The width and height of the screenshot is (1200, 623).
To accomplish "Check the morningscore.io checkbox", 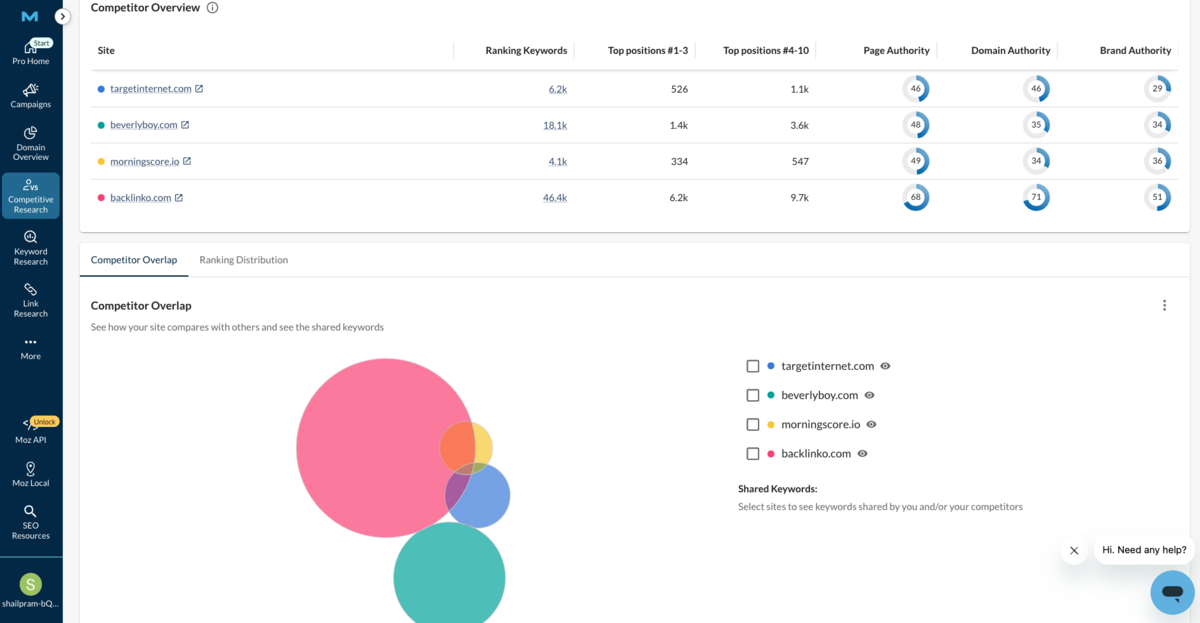I will [753, 424].
